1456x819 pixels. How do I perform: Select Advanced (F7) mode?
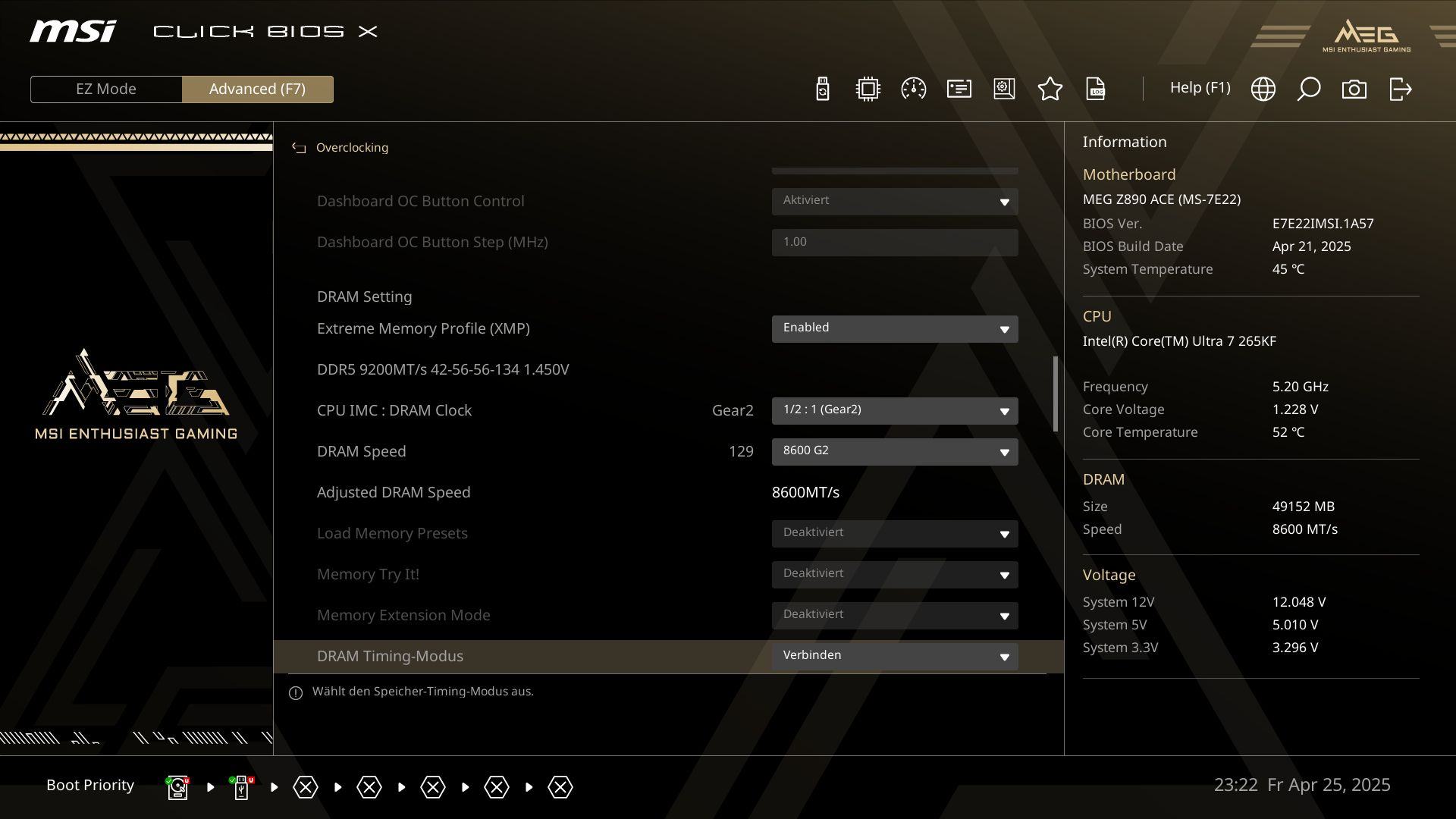point(257,89)
